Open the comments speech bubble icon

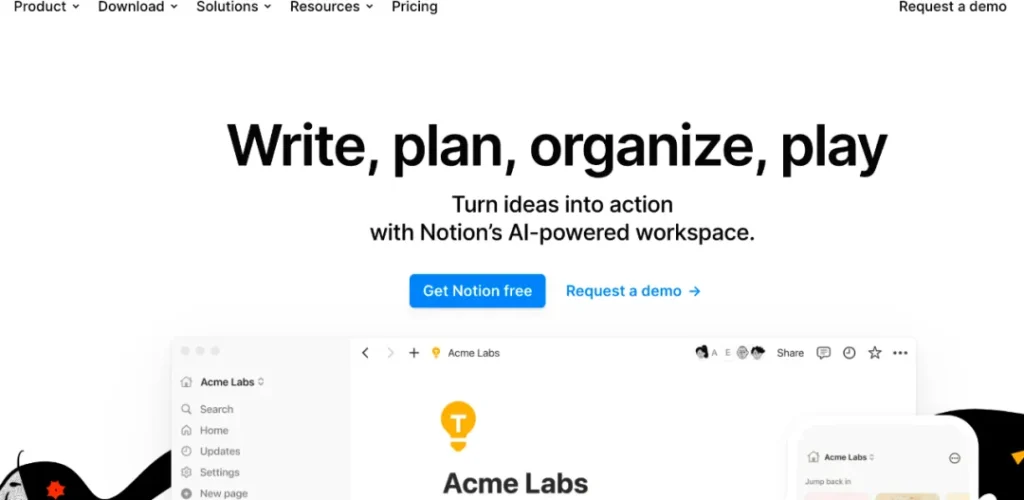824,353
